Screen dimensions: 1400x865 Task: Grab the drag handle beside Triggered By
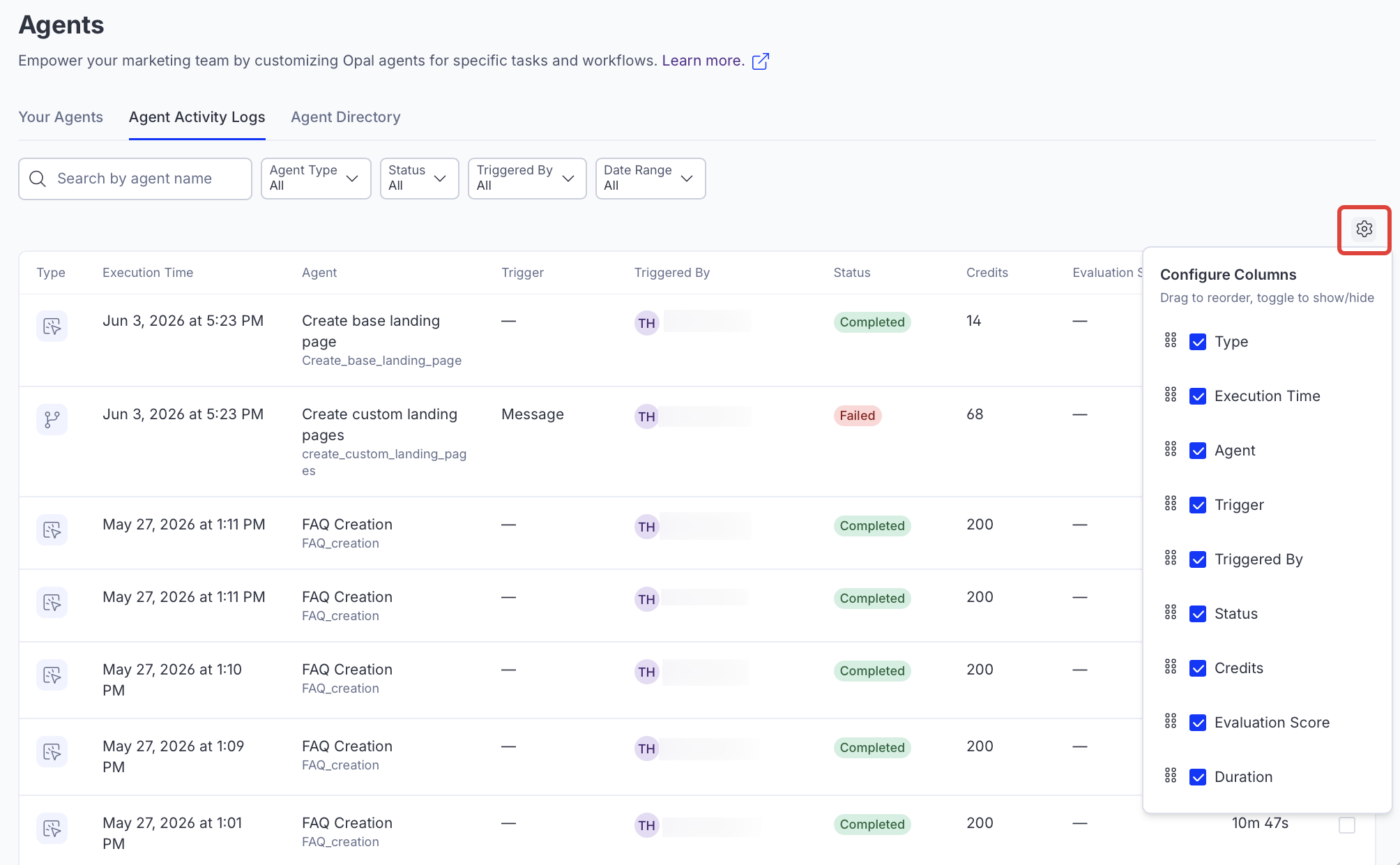coord(1171,558)
